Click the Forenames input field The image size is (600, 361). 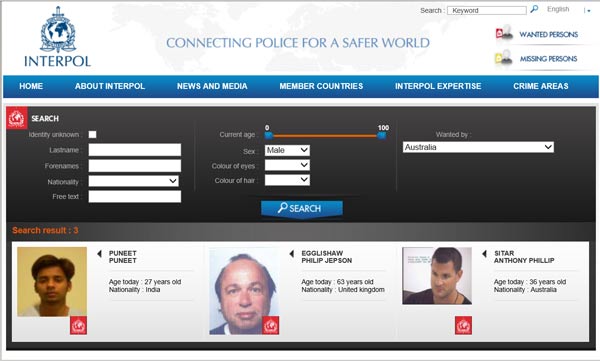pos(135,166)
